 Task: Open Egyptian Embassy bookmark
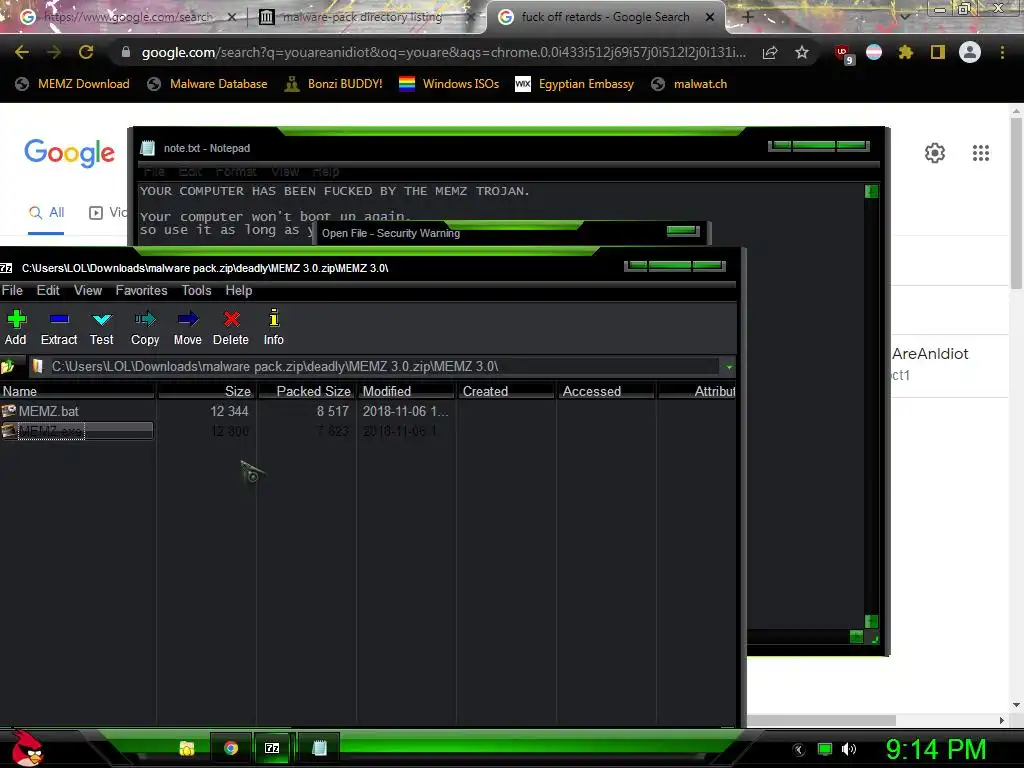575,84
